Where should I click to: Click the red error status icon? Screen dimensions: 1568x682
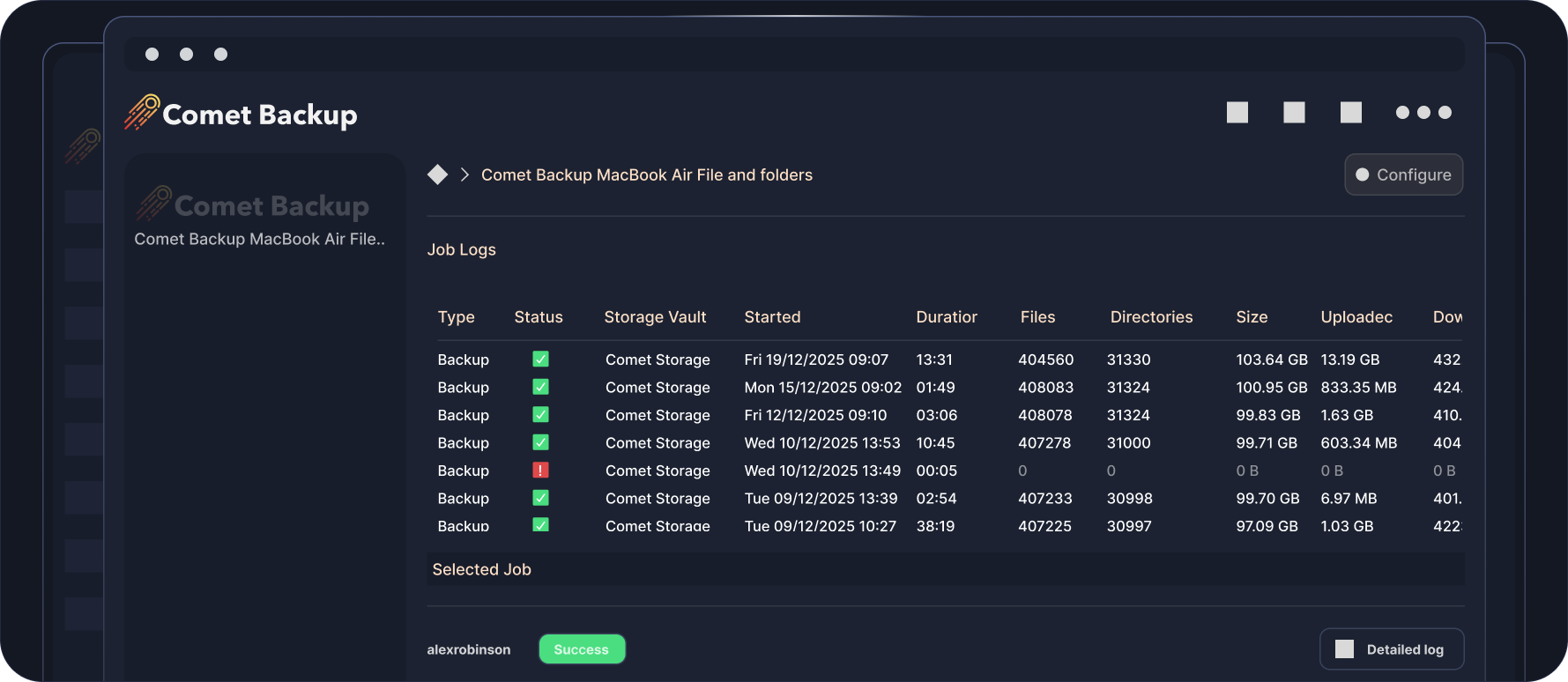coord(540,471)
